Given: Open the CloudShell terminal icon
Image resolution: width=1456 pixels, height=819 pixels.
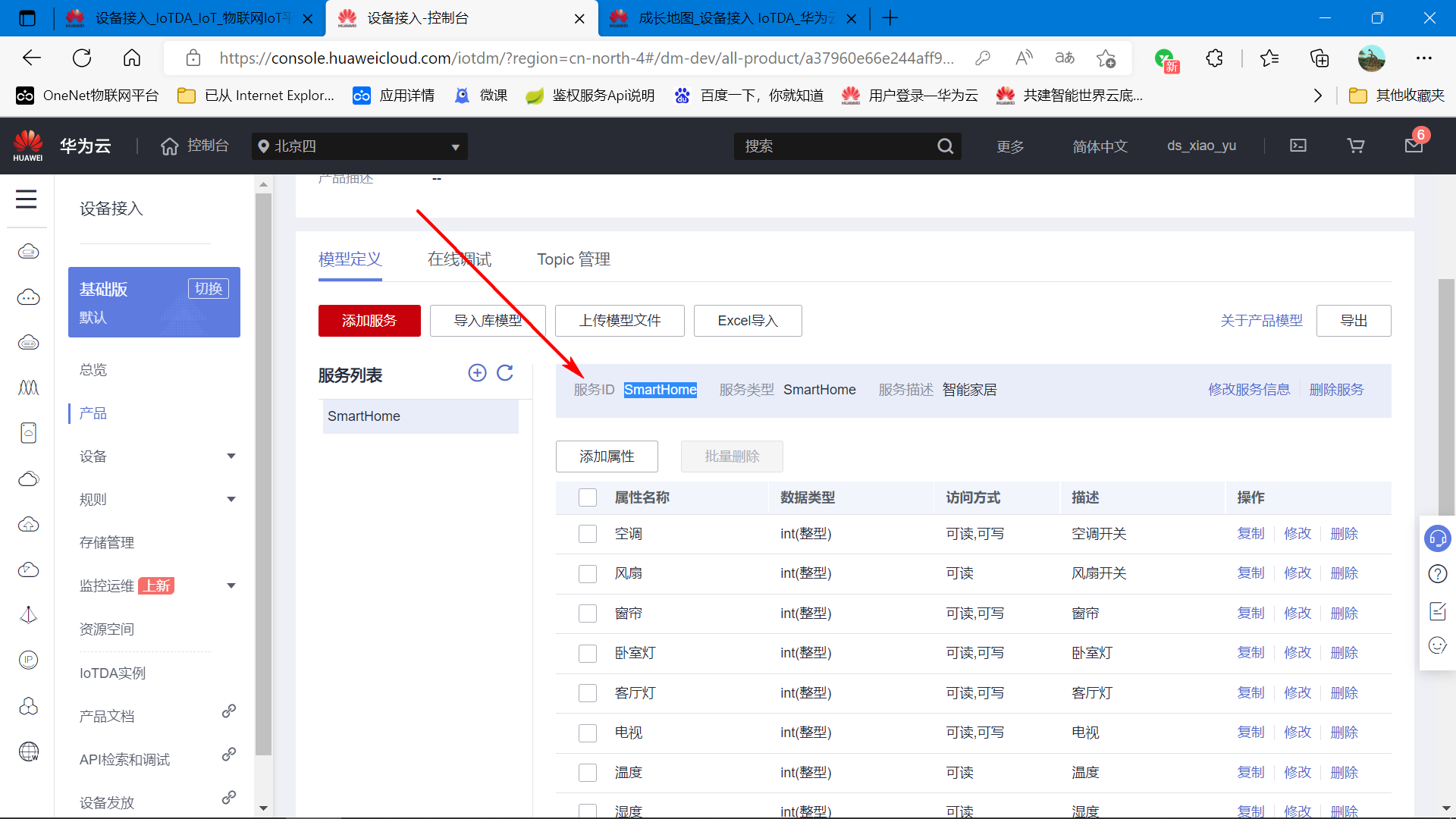Looking at the screenshot, I should (x=1298, y=146).
